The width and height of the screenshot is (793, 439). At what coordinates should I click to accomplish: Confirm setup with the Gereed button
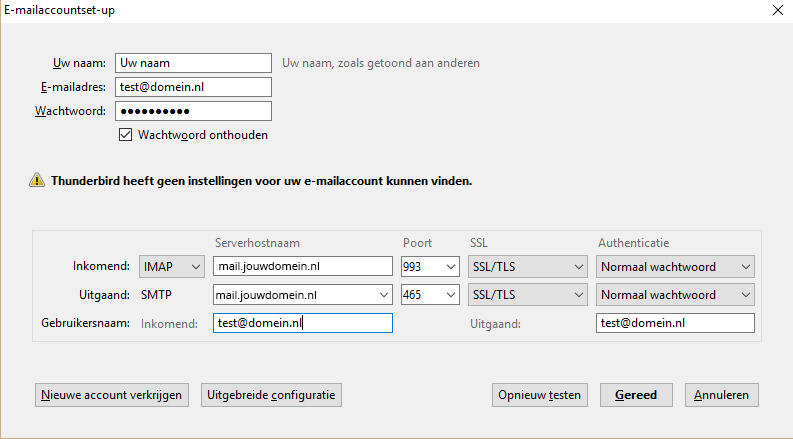tap(636, 395)
